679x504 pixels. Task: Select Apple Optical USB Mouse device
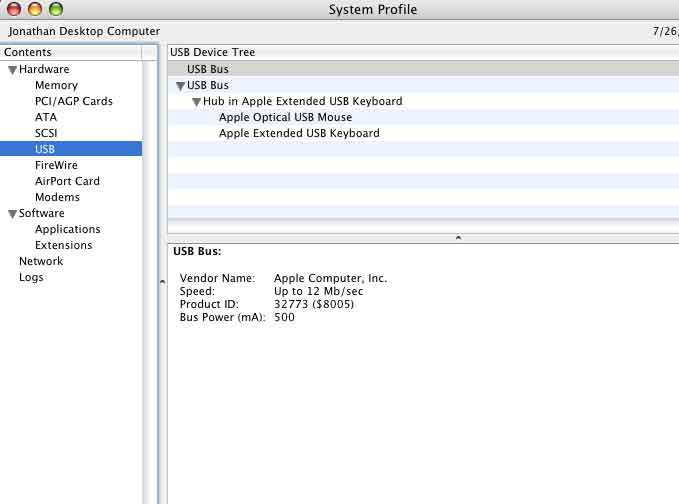(x=285, y=118)
